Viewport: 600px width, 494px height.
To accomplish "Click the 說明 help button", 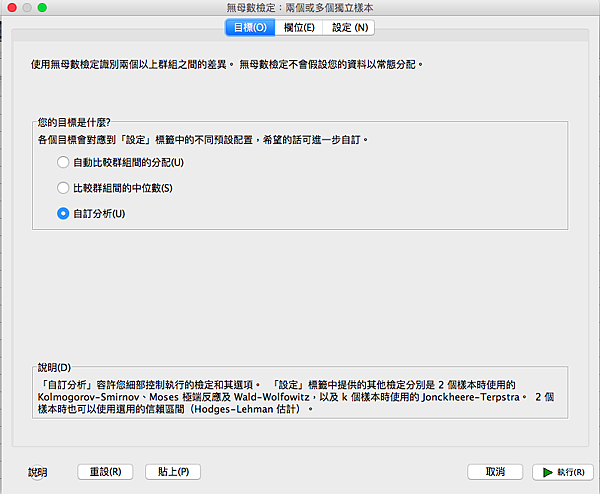I will 38,472.
